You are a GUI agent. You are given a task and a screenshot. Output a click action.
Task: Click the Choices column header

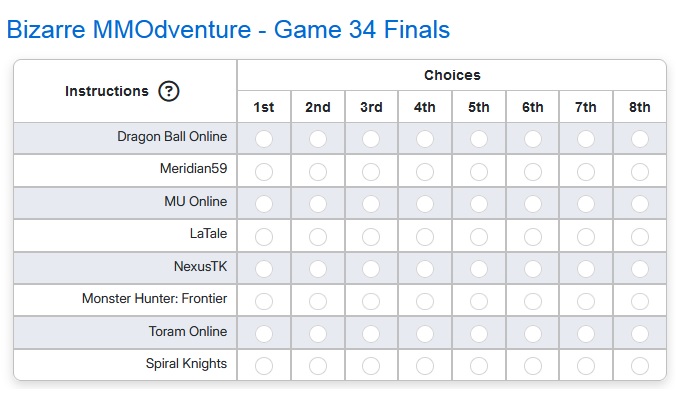click(x=452, y=75)
